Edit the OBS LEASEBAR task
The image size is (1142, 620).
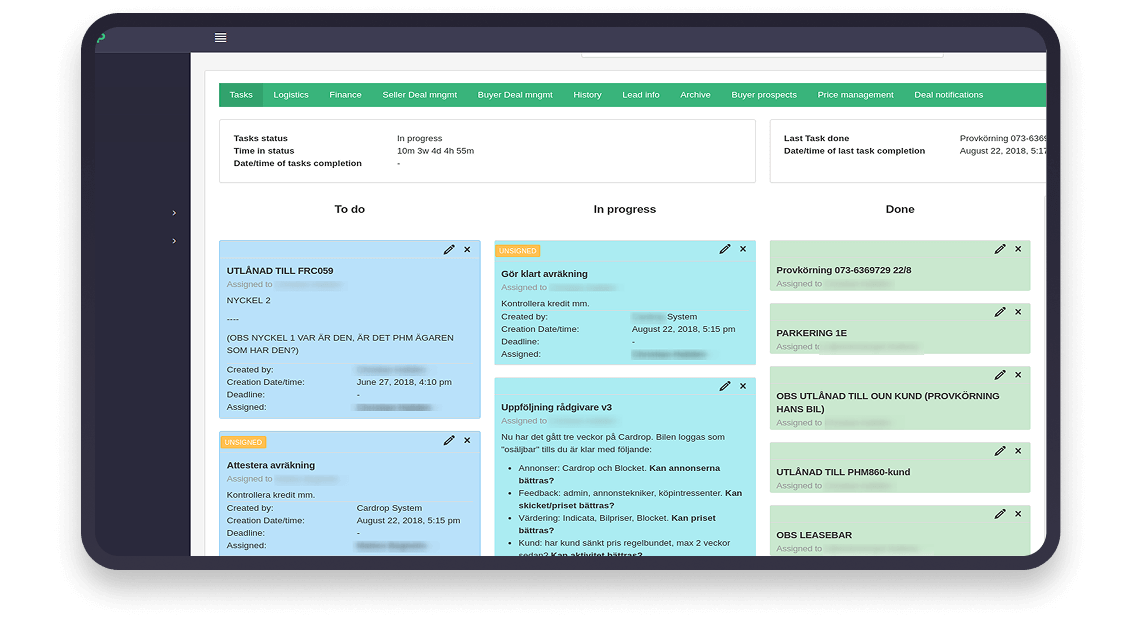(x=1000, y=514)
